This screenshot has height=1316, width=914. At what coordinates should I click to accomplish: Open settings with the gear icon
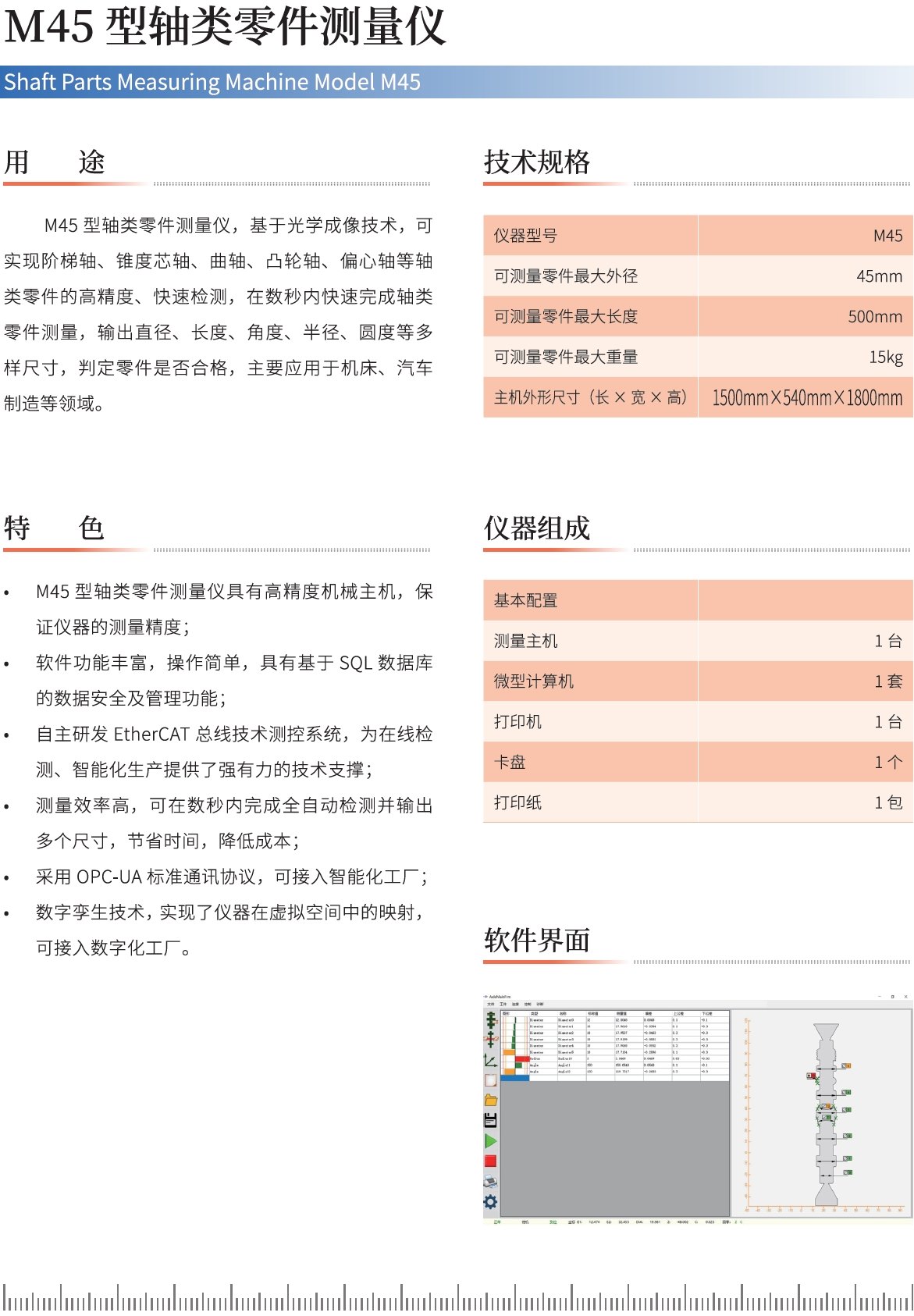pos(490,1202)
